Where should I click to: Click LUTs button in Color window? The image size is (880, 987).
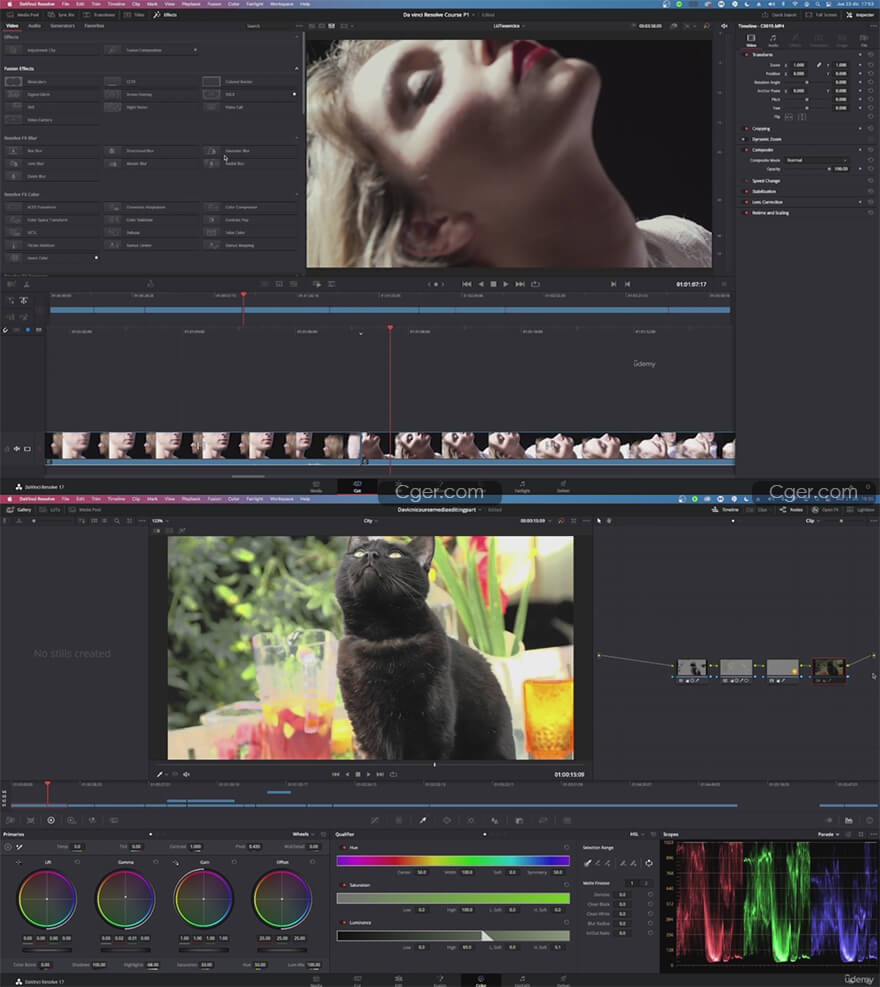pos(50,509)
